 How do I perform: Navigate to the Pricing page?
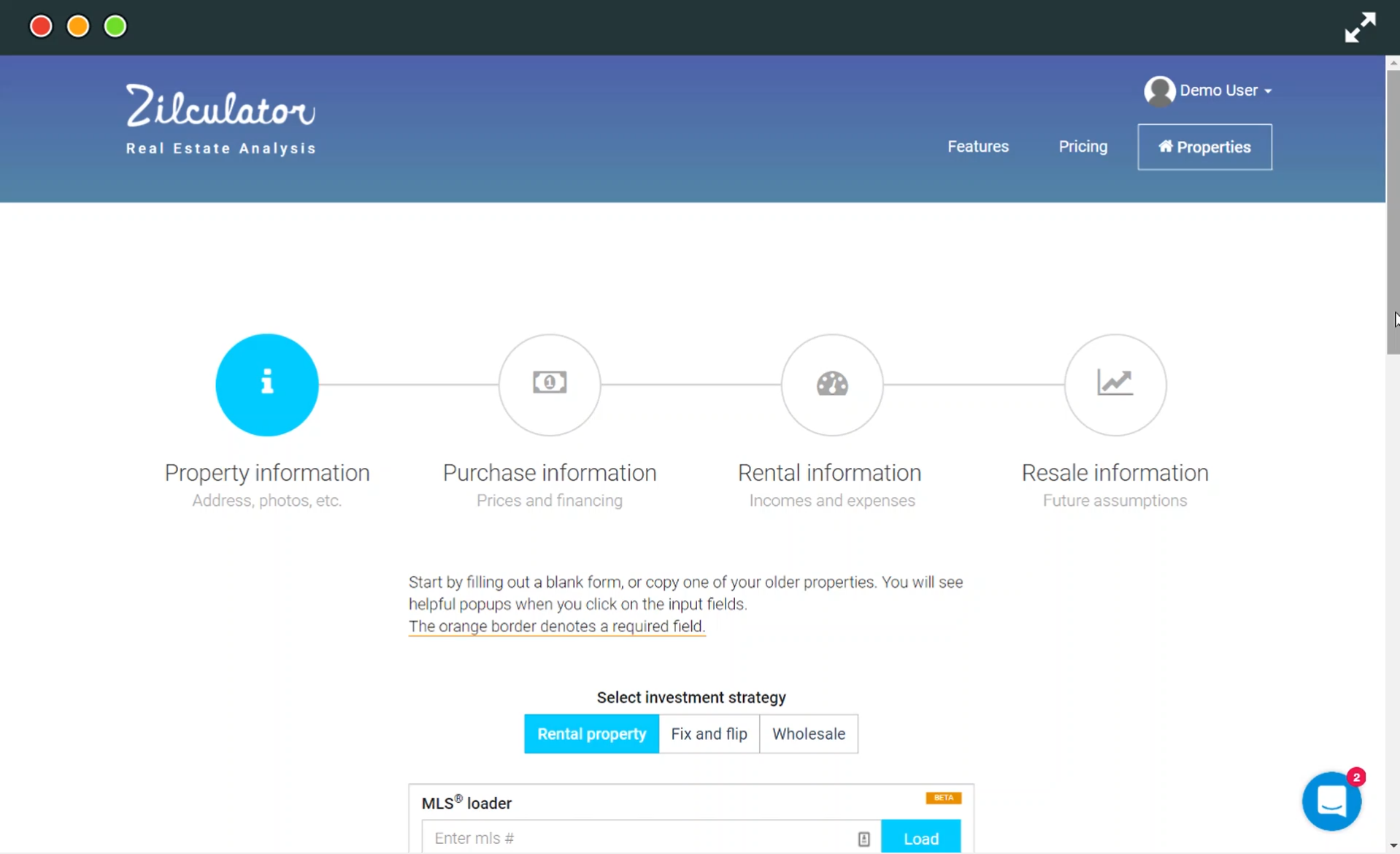click(1082, 147)
